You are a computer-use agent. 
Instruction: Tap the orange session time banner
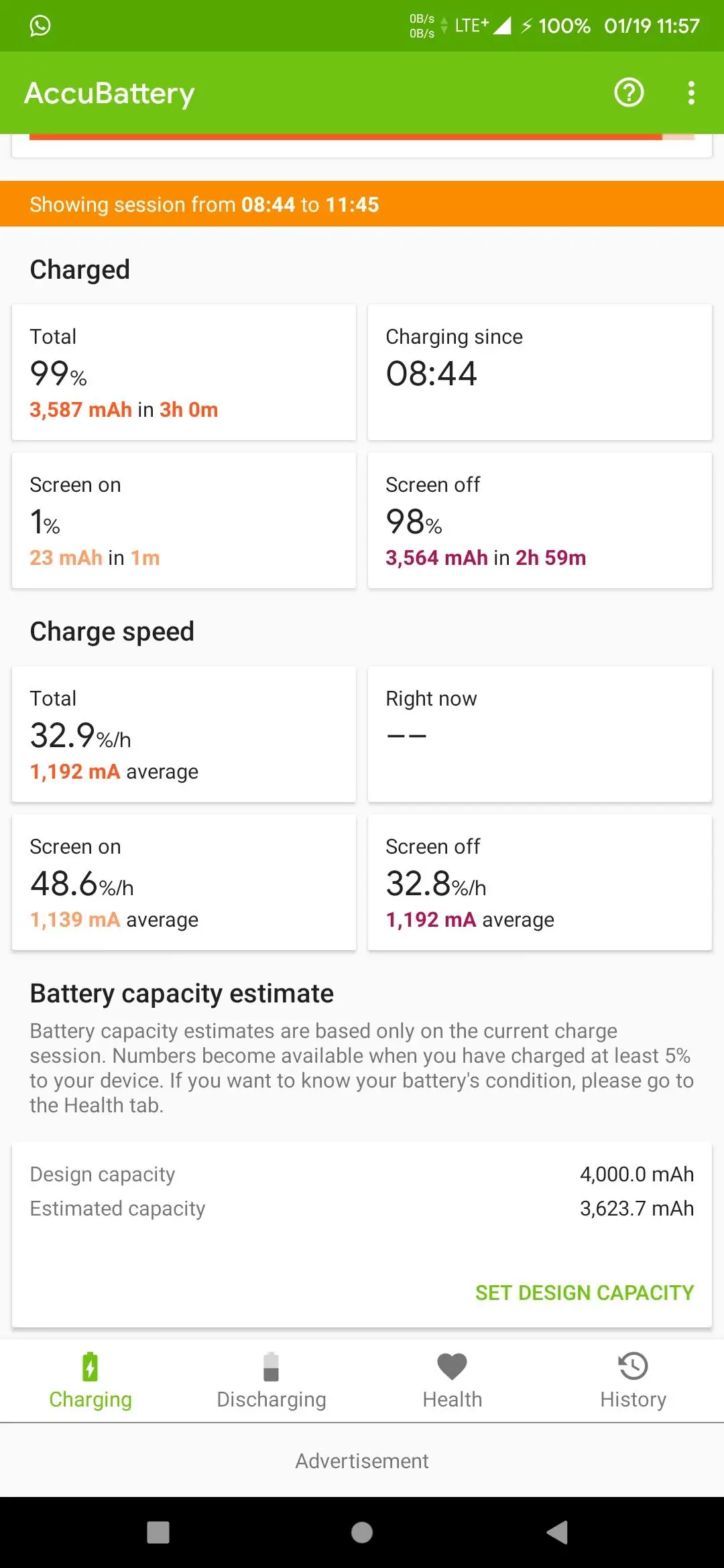[362, 204]
